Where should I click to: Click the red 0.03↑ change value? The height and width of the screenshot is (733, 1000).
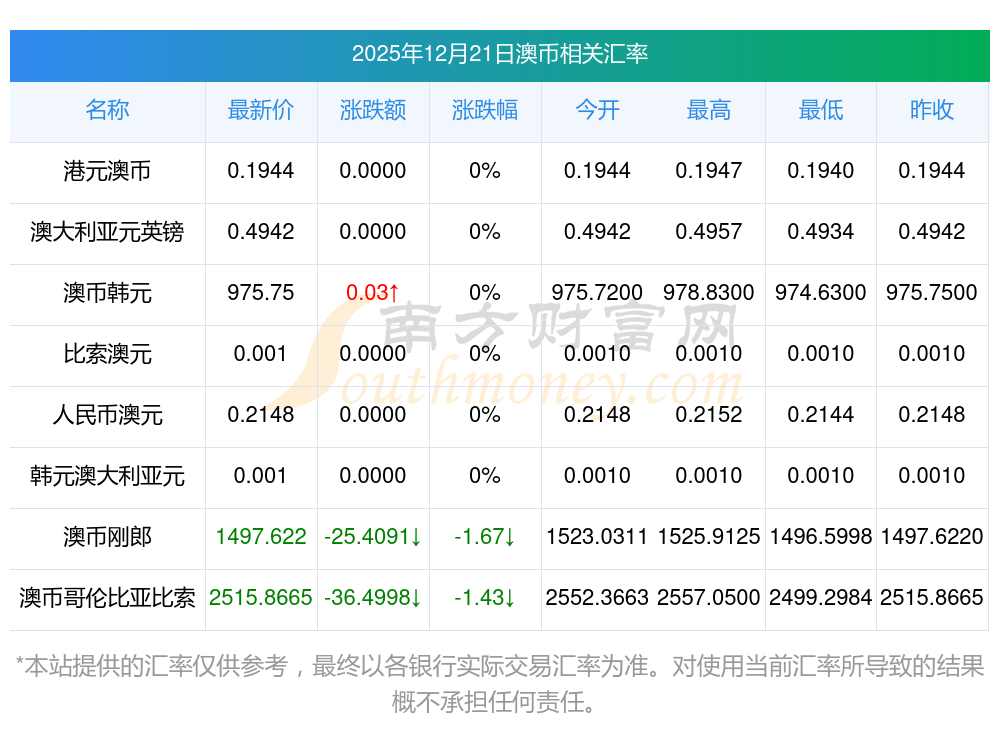[373, 293]
